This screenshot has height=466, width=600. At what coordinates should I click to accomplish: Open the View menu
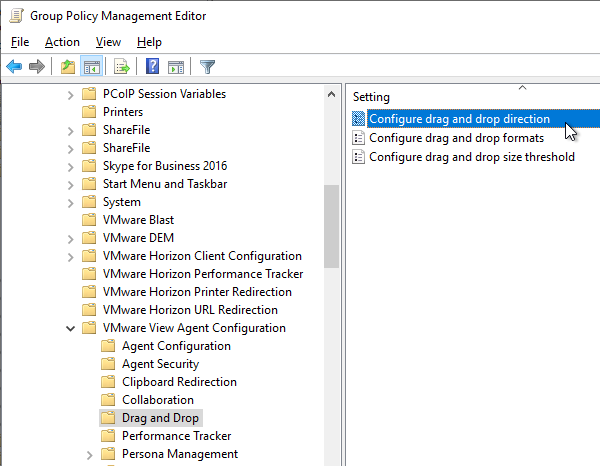click(108, 42)
